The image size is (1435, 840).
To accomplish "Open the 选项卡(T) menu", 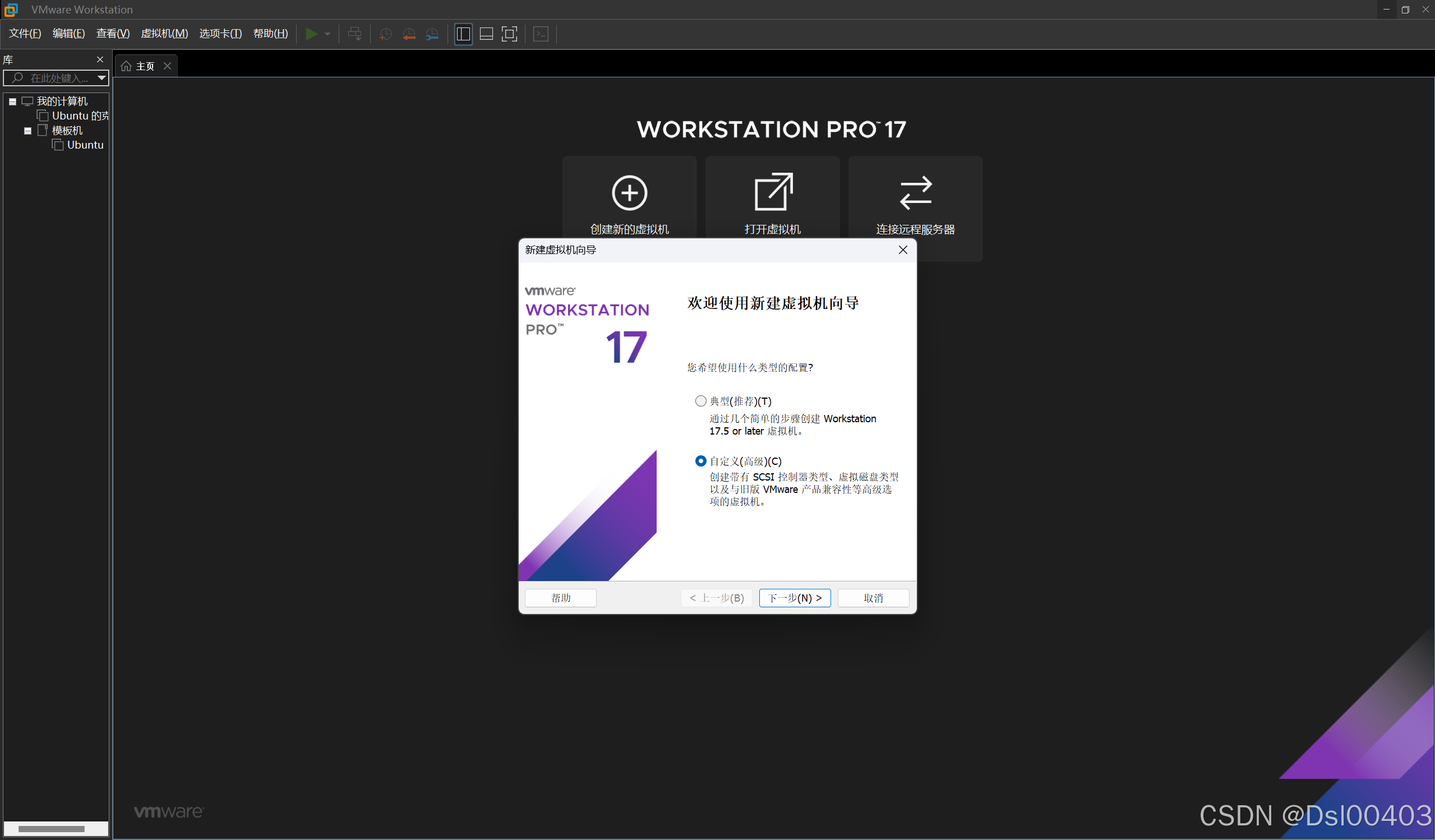I will pos(220,34).
